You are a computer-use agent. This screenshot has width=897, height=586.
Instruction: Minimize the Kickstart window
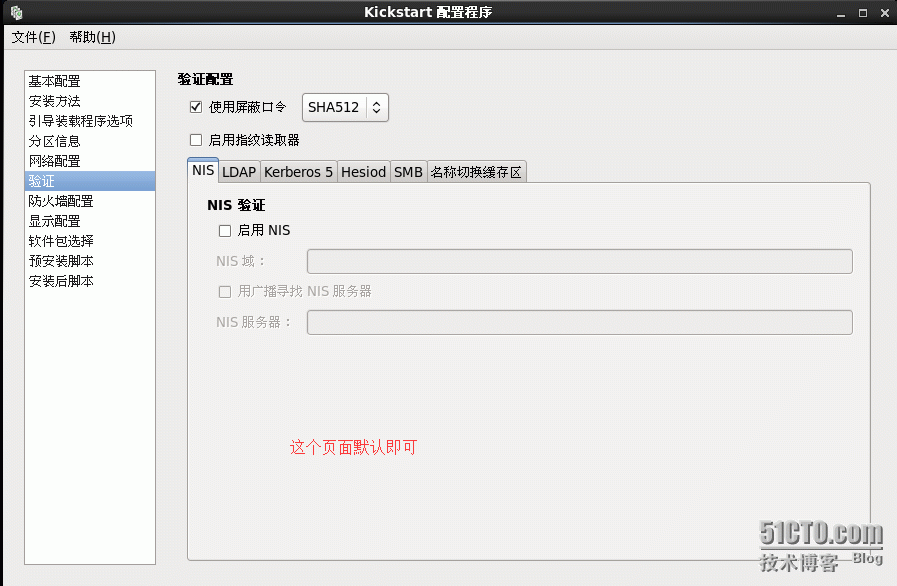(840, 13)
